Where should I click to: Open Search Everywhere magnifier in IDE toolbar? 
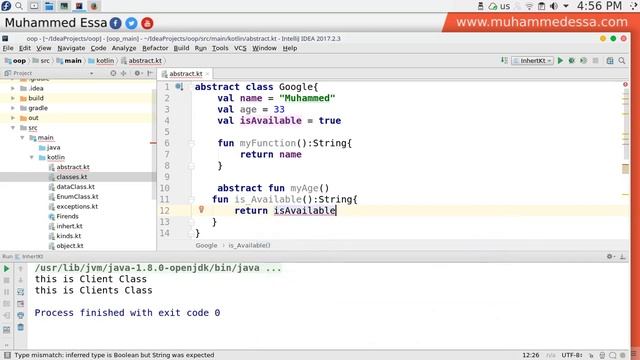point(622,60)
